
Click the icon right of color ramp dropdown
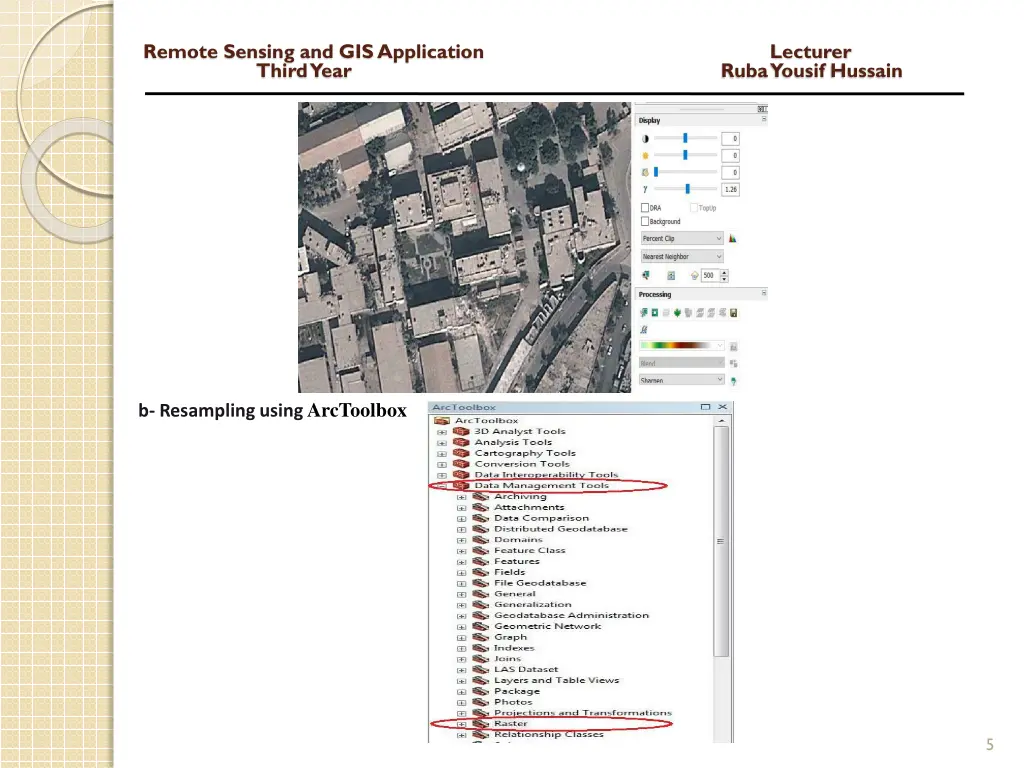pos(733,347)
